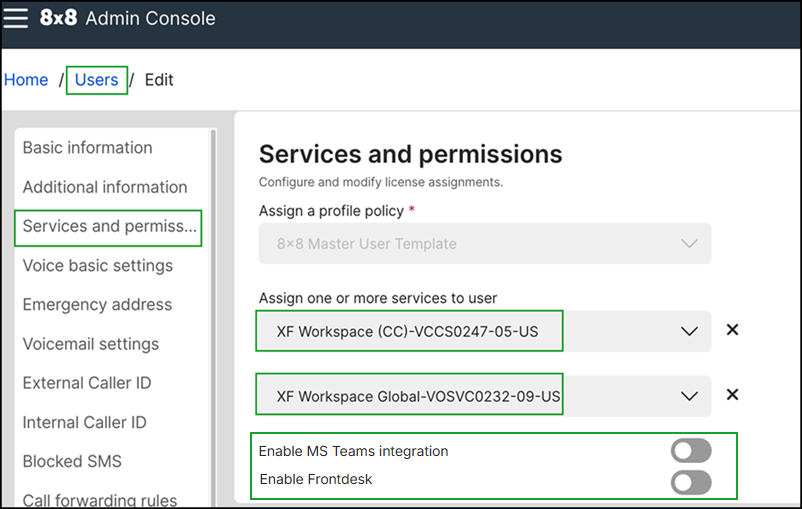Enable MS Teams integration toggle
Viewport: 802px width, 509px height.
tap(691, 451)
